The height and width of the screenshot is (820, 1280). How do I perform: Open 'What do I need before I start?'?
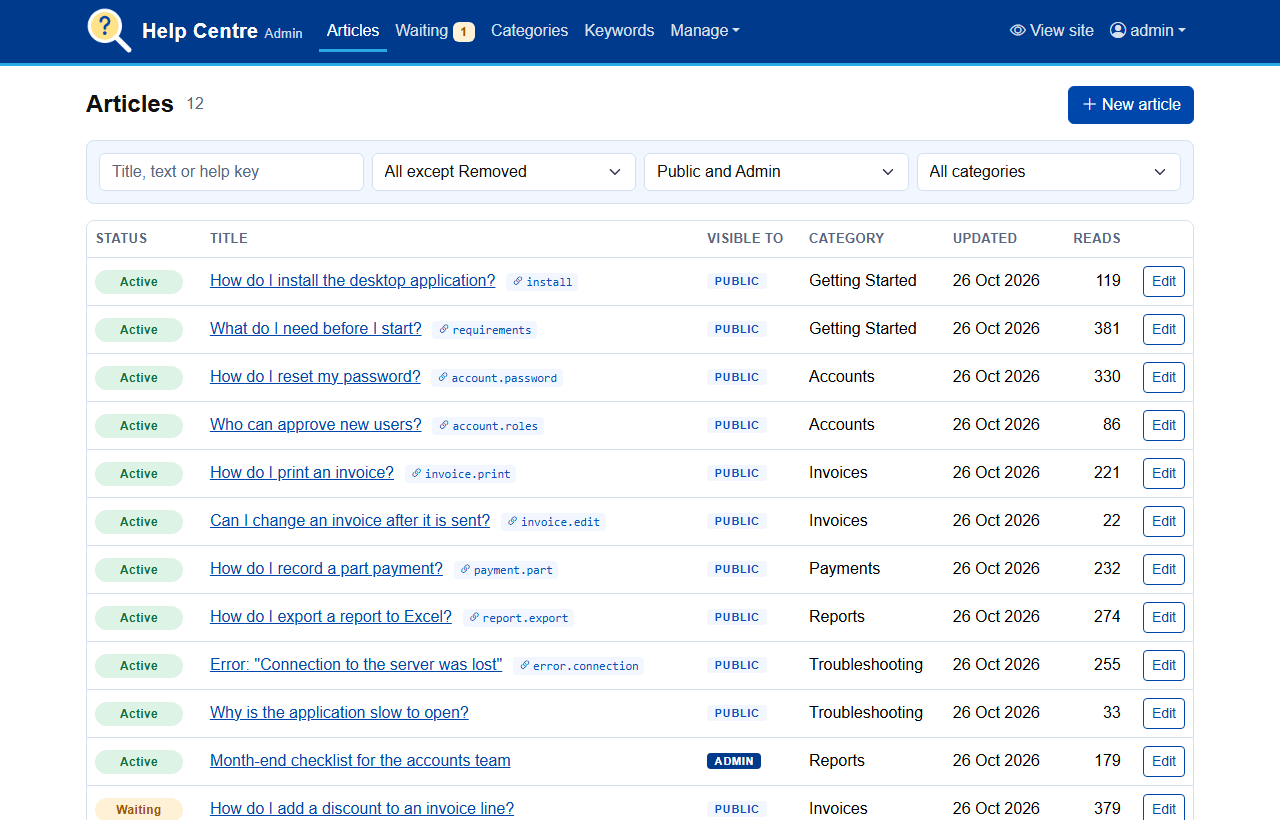click(x=316, y=329)
